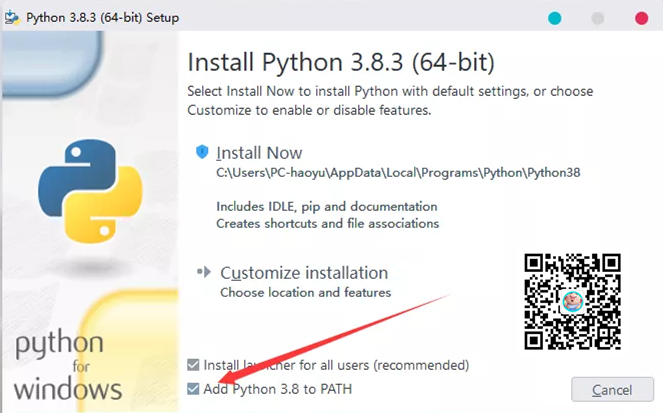Click 'Includes IDLE, pip and documentation' text
Image resolution: width=663 pixels, height=413 pixels.
[x=326, y=207]
